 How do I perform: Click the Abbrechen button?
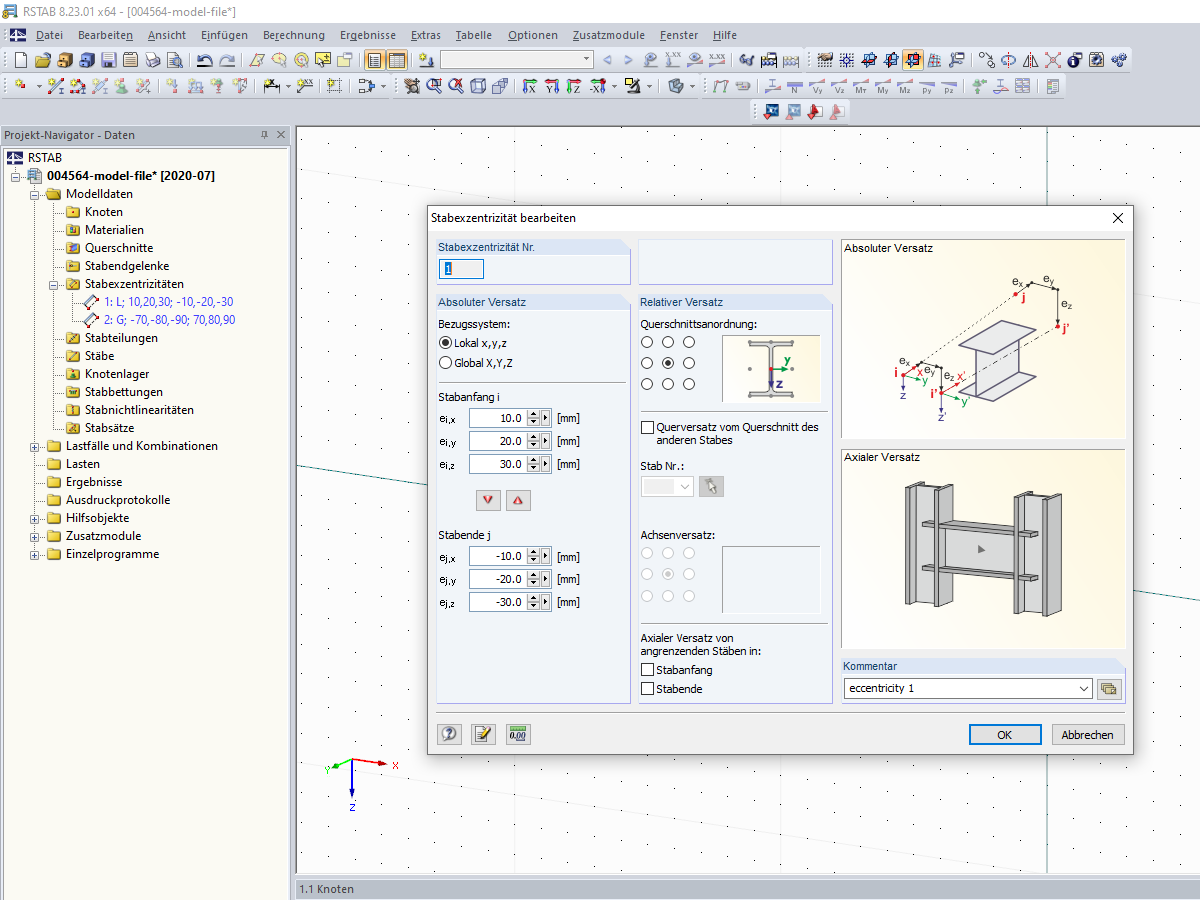click(x=1088, y=734)
